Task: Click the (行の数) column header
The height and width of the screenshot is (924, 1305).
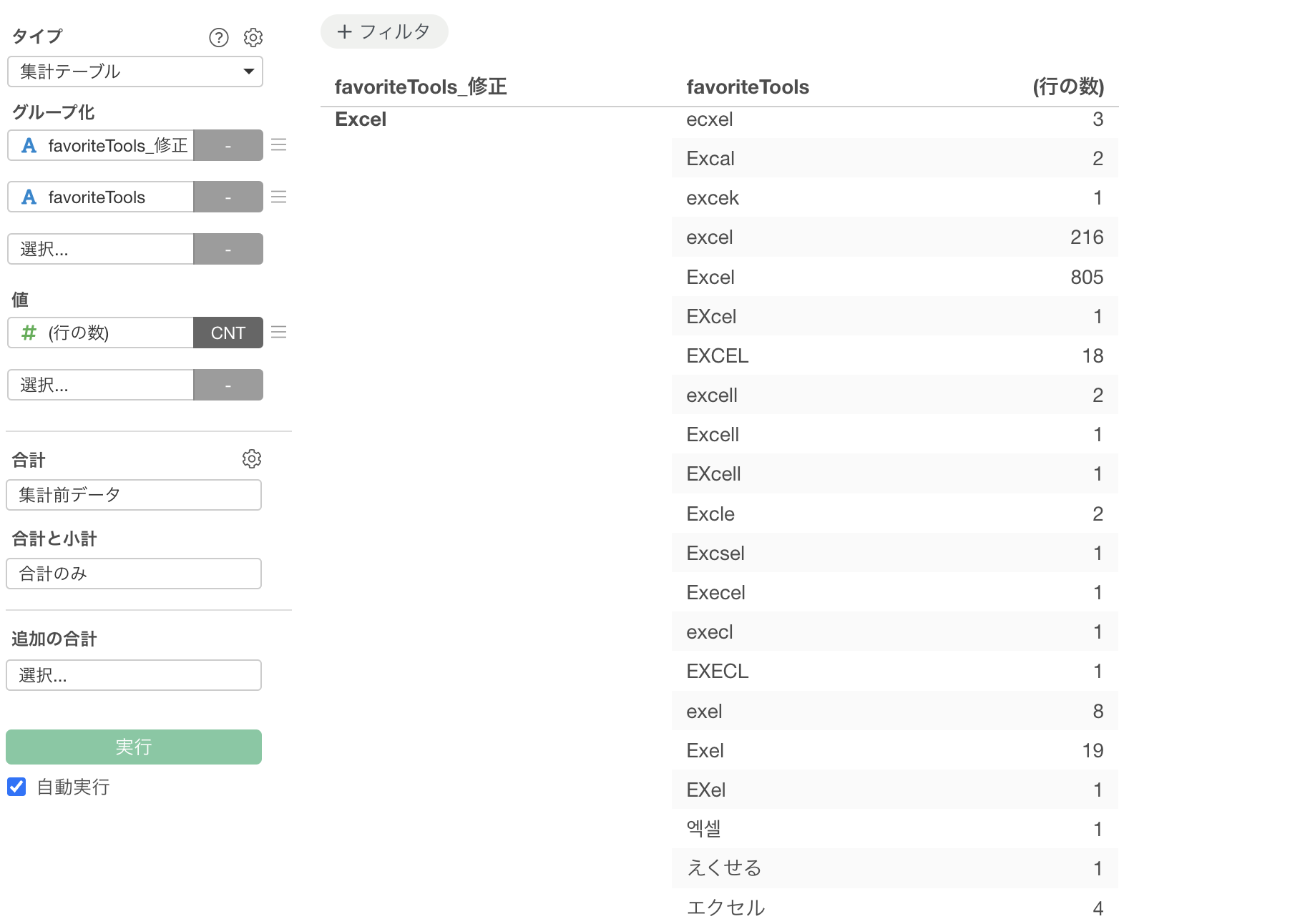Action: click(1067, 87)
